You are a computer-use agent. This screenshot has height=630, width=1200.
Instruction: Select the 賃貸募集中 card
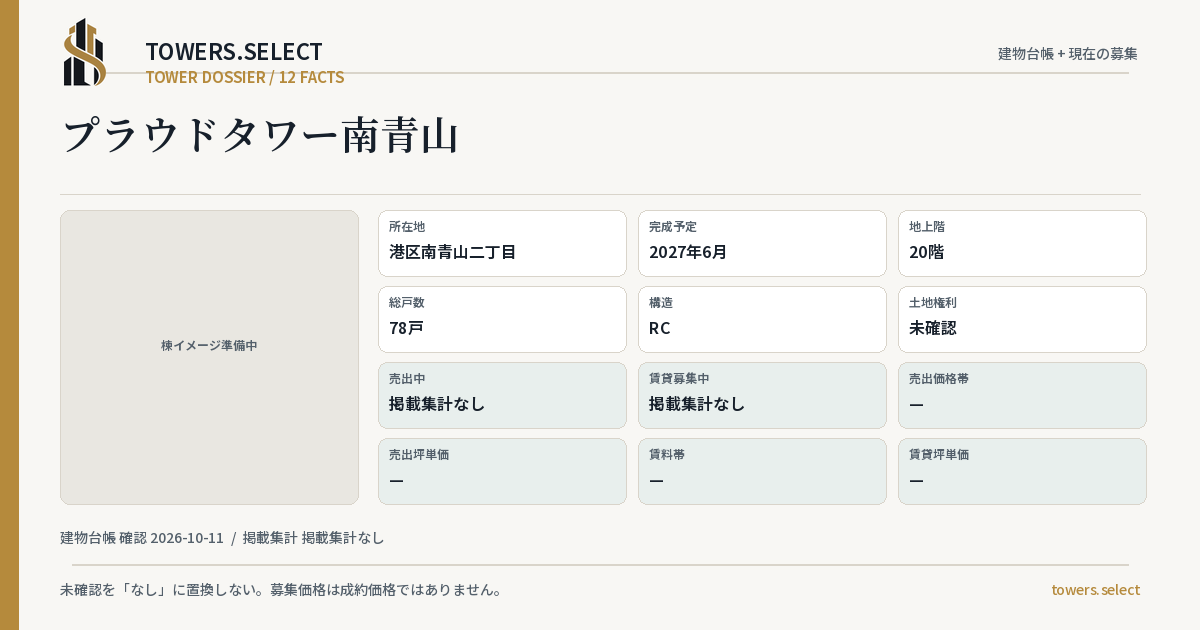(x=762, y=395)
